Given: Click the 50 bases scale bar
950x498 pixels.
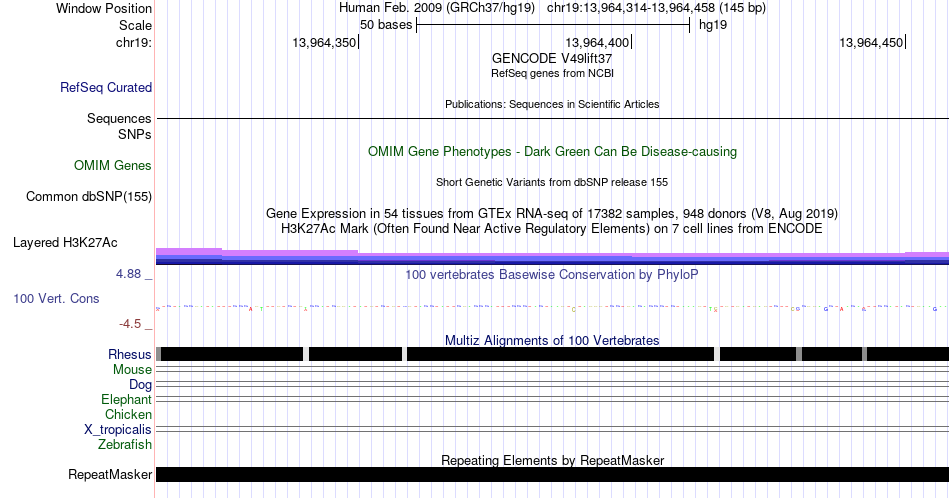Looking at the screenshot, I should click(553, 25).
